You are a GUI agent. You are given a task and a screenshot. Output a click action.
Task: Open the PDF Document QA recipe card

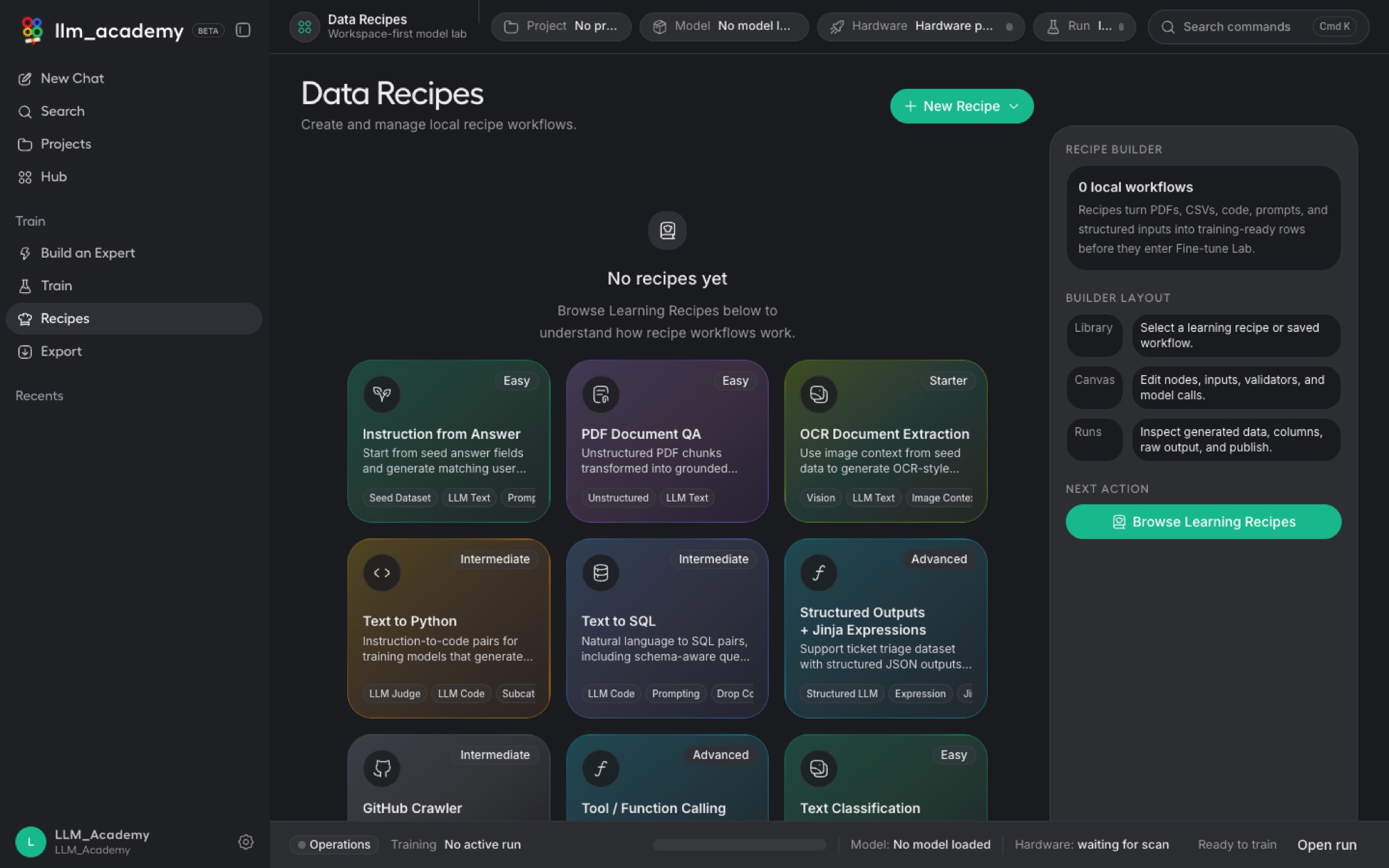click(x=667, y=441)
